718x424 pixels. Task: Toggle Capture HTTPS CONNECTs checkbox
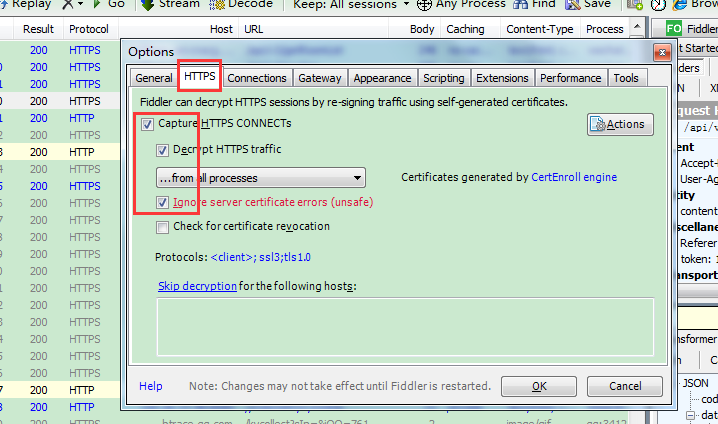point(148,124)
